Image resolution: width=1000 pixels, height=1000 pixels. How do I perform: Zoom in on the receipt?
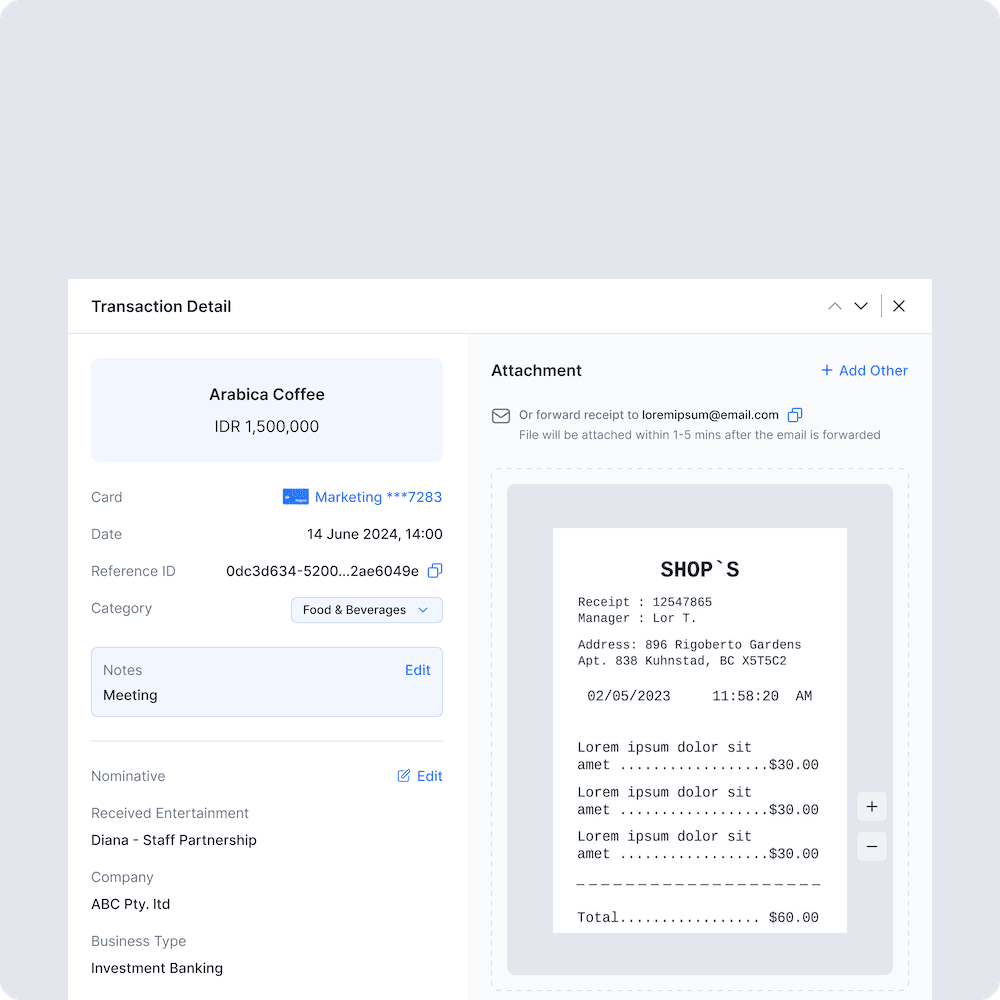pos(871,807)
